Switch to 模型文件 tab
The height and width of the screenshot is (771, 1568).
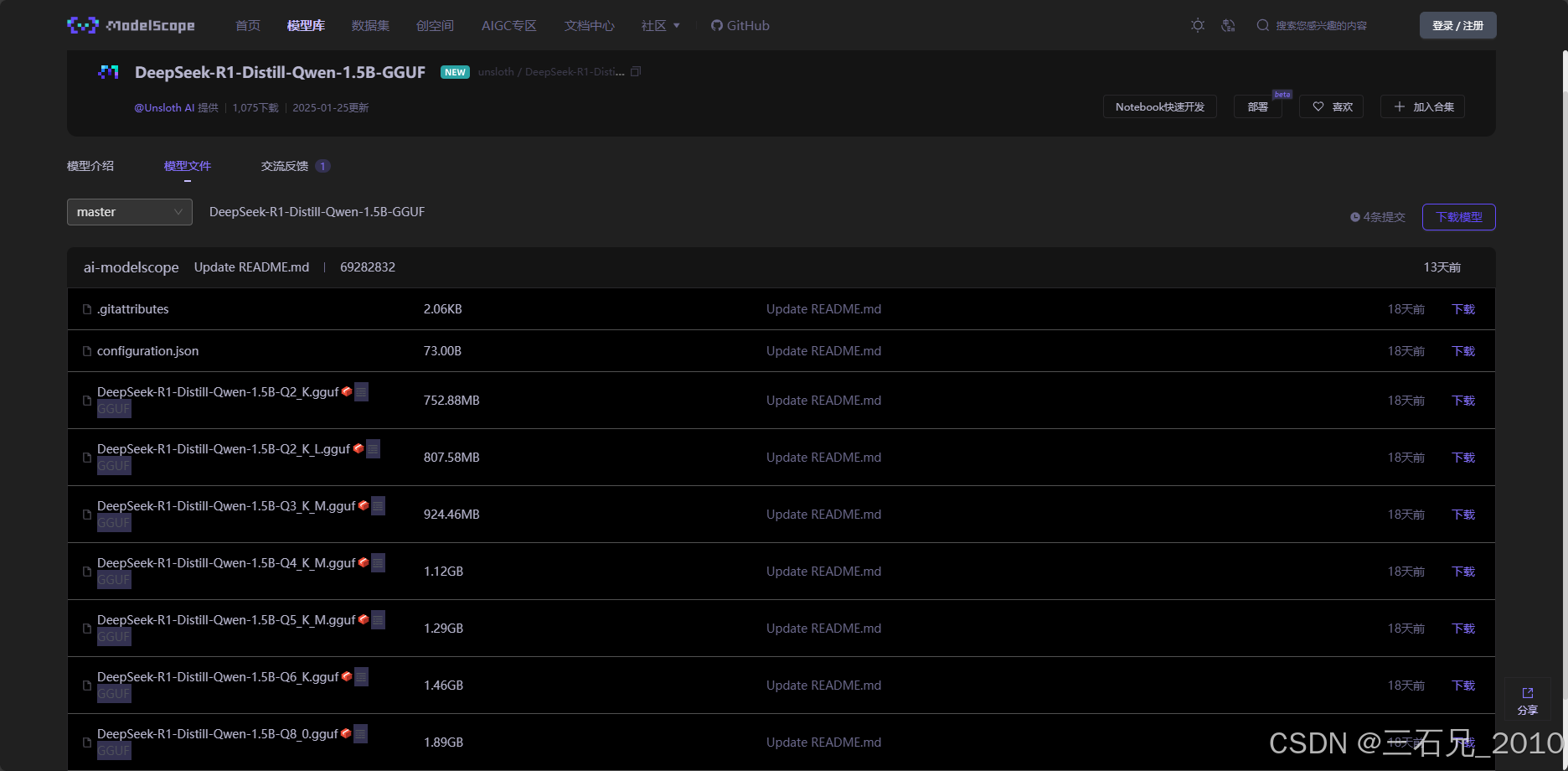pos(188,166)
